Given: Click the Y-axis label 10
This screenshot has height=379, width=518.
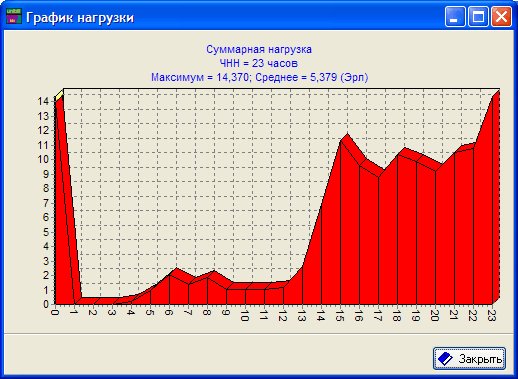Looking at the screenshot, I should pos(43,159).
